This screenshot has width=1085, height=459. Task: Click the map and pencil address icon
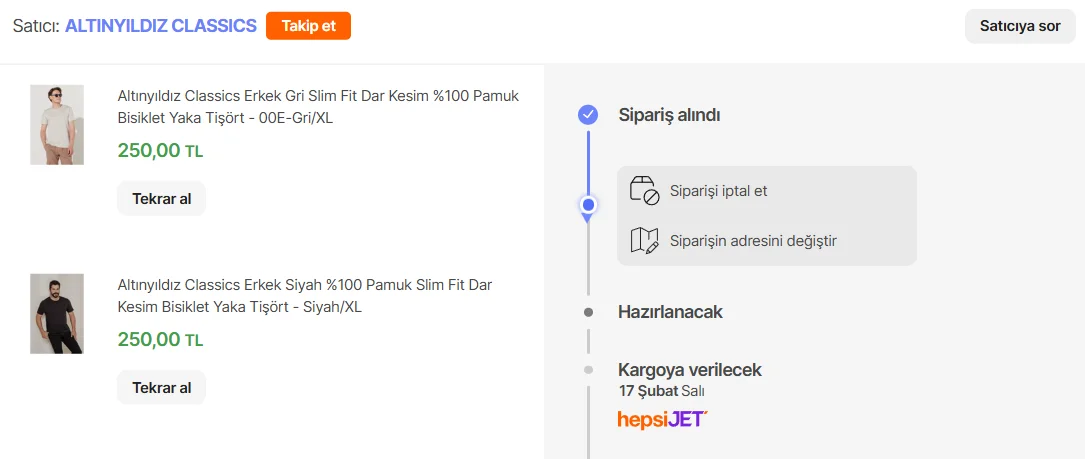tap(644, 240)
